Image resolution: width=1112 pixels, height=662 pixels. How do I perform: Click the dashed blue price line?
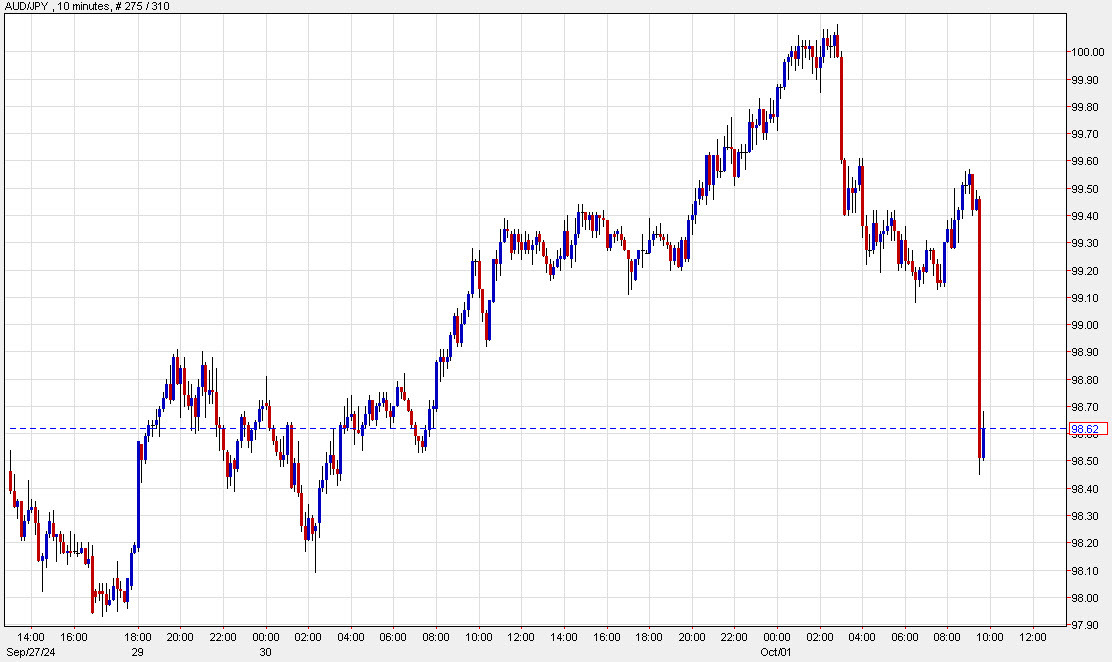[600, 427]
